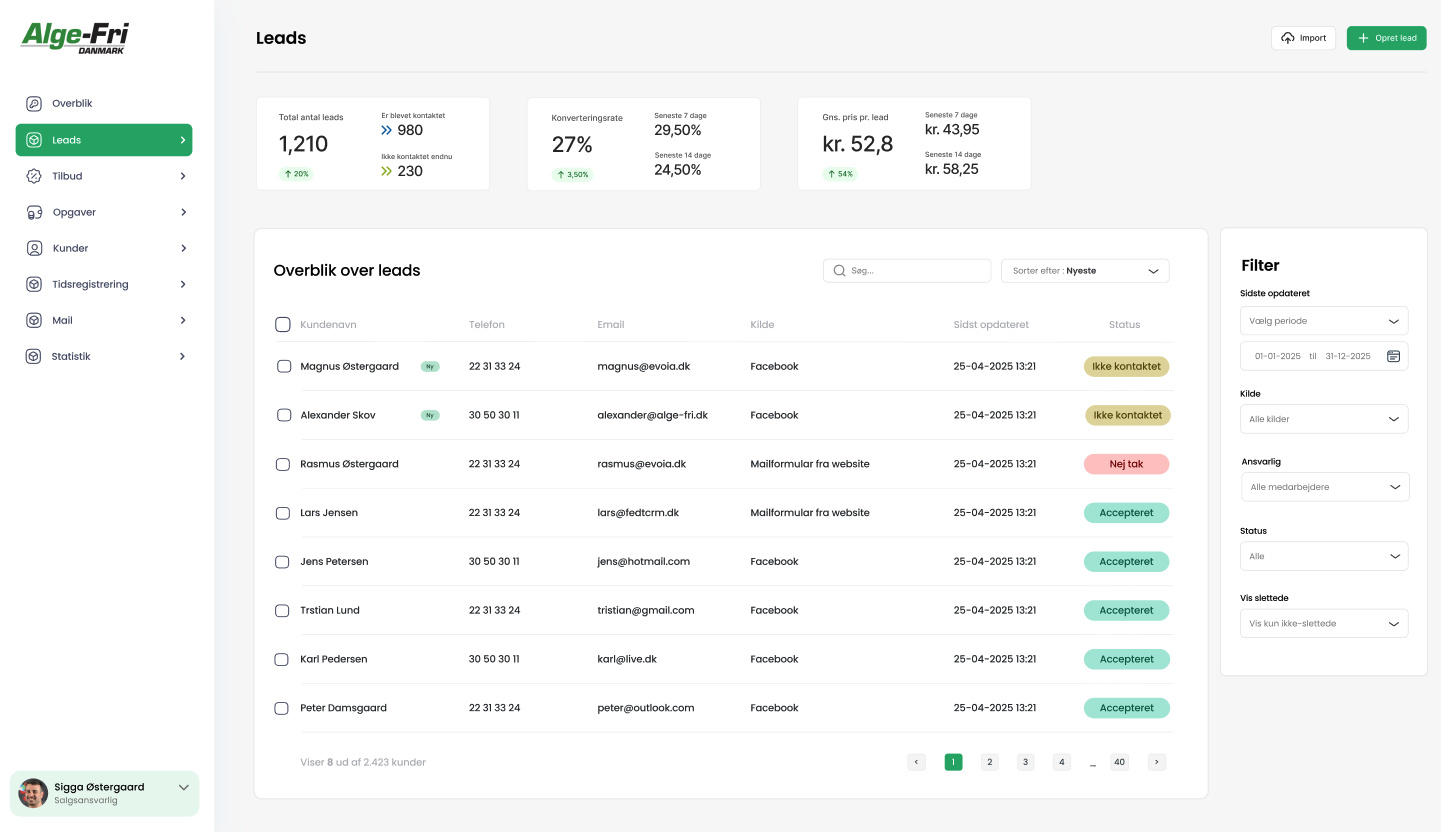Click the Tilbud icon in sidebar
This screenshot has height=832, width=1441.
[34, 176]
